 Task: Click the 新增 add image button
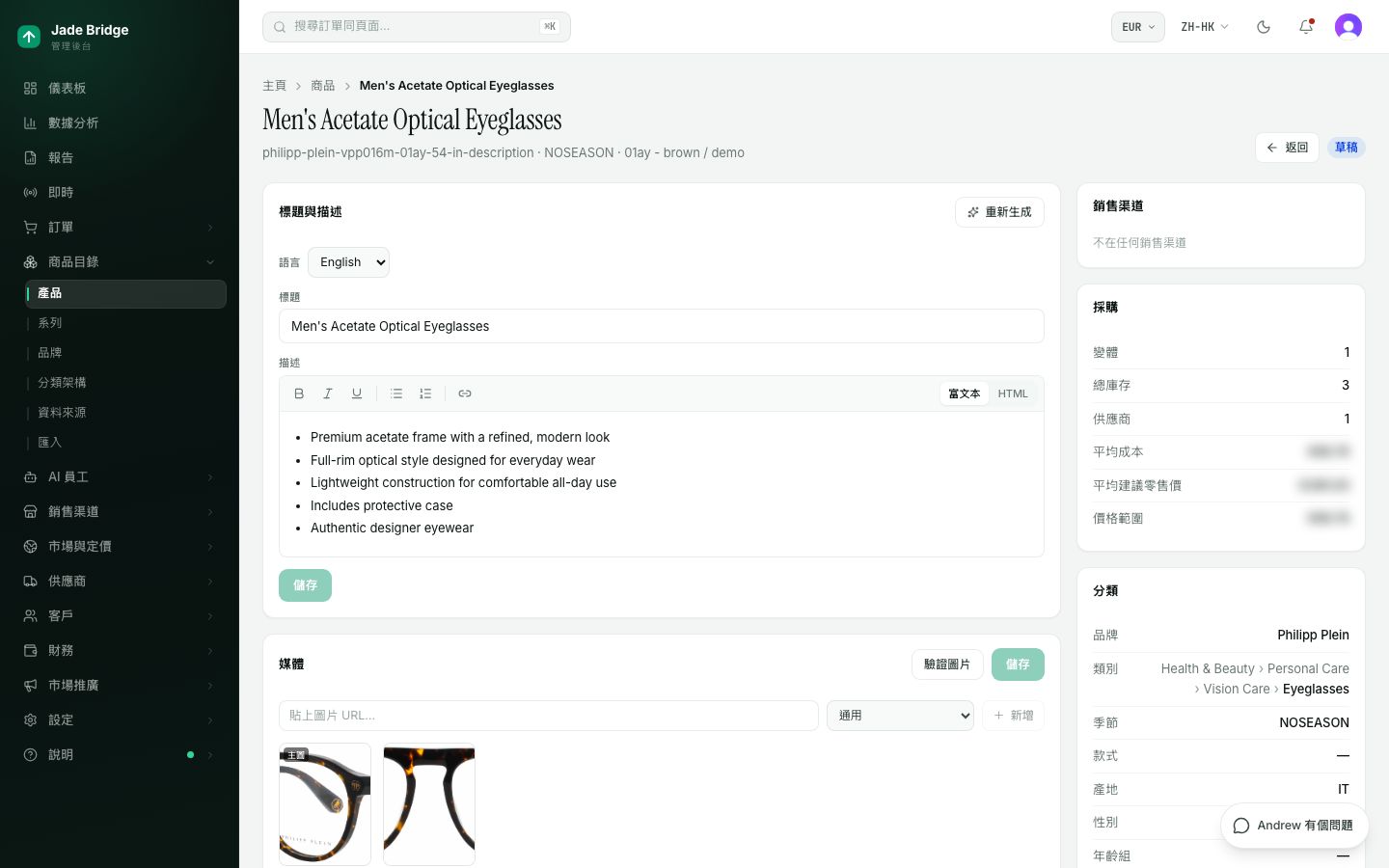pyautogui.click(x=1013, y=716)
